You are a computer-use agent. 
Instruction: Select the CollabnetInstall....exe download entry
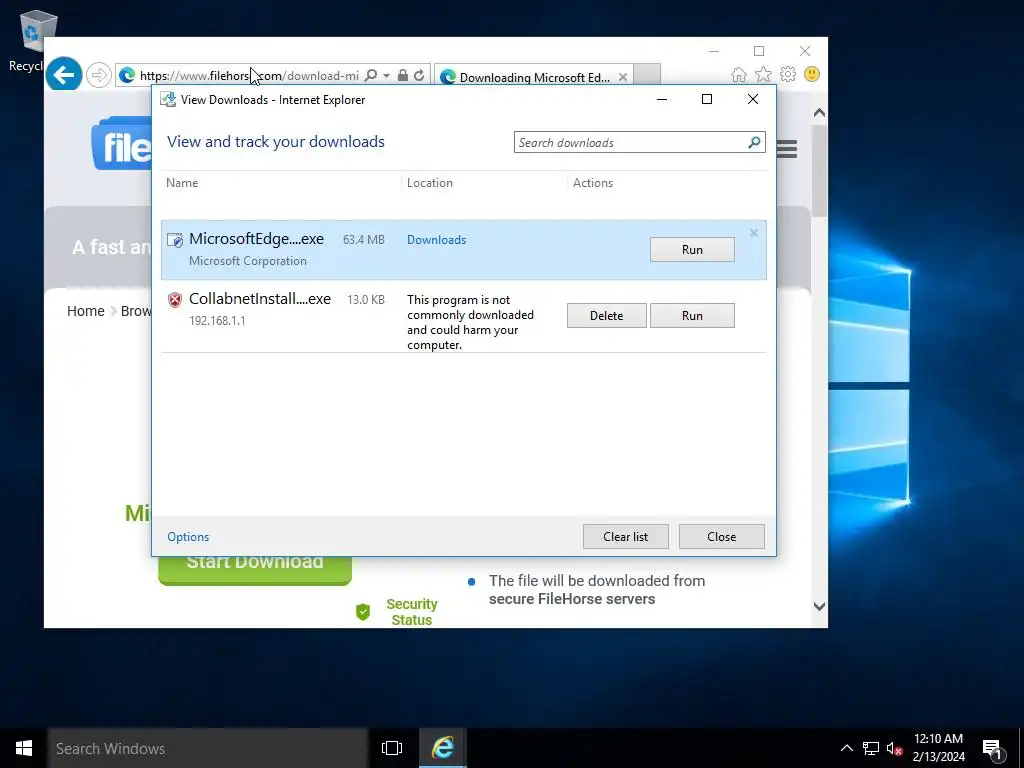[x=464, y=317]
